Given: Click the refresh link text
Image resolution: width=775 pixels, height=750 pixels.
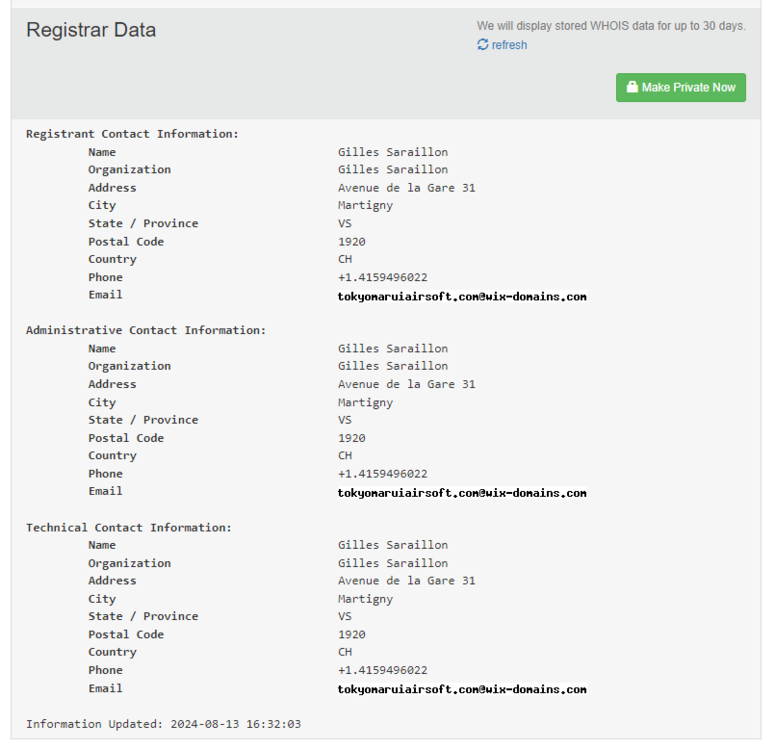Looking at the screenshot, I should click(x=509, y=45).
